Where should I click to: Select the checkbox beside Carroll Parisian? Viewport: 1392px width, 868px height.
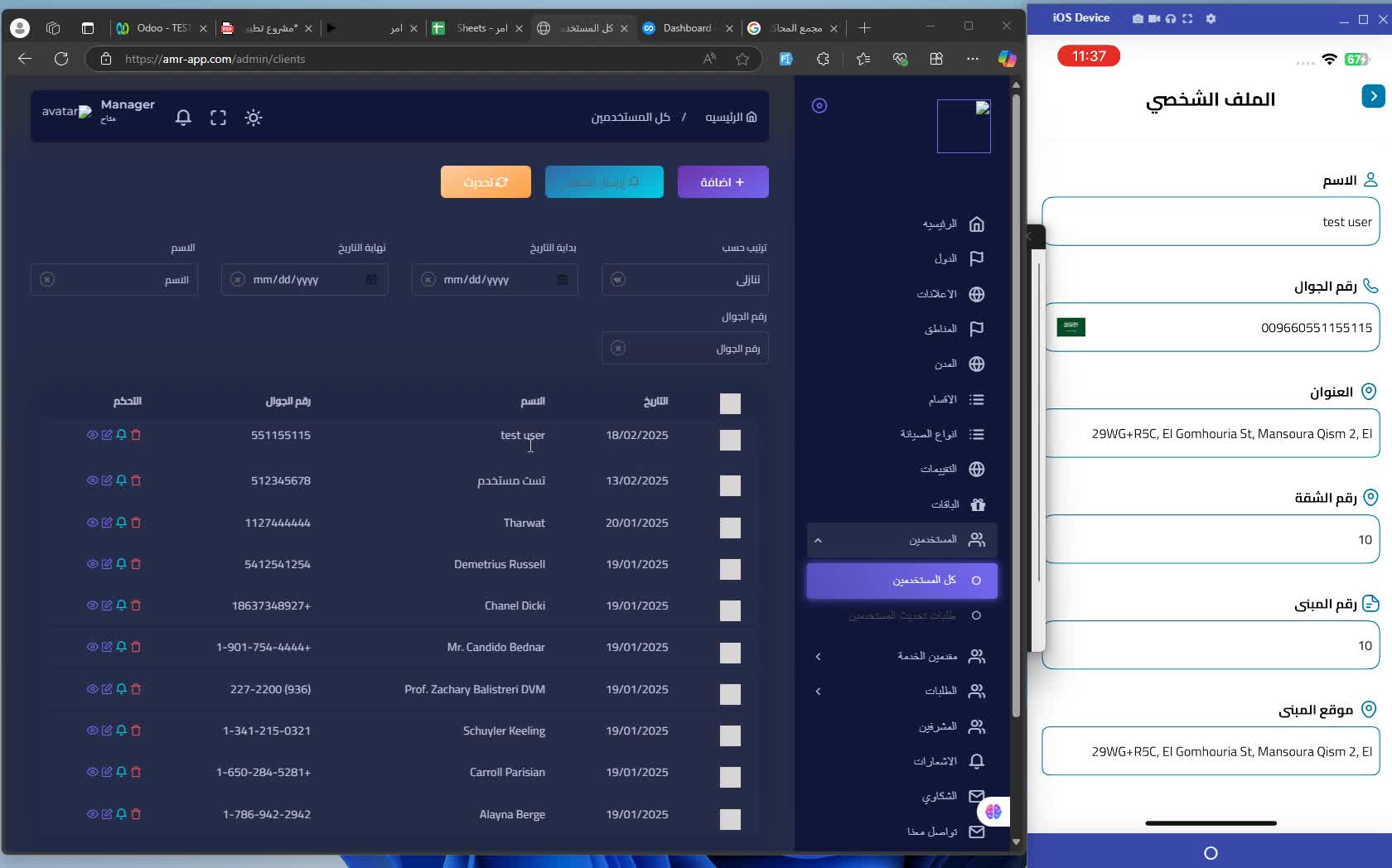click(730, 777)
